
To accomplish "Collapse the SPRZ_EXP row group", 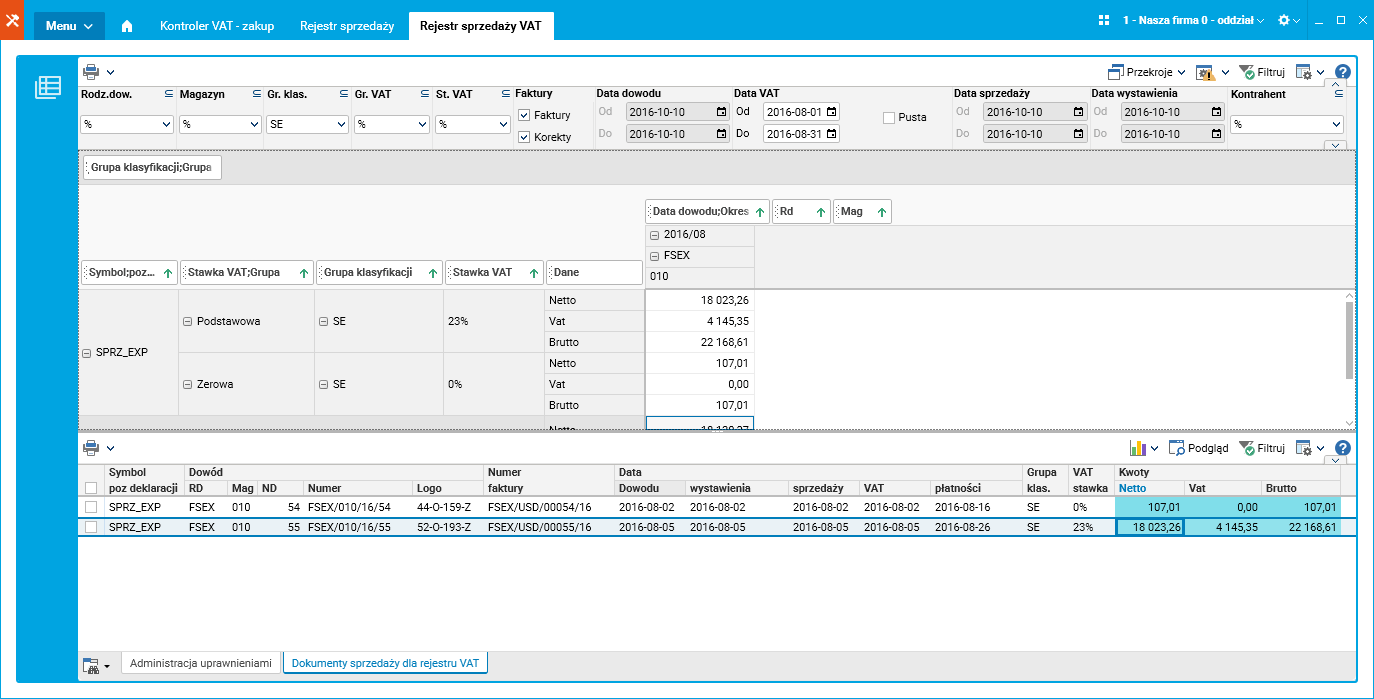I will (87, 352).
